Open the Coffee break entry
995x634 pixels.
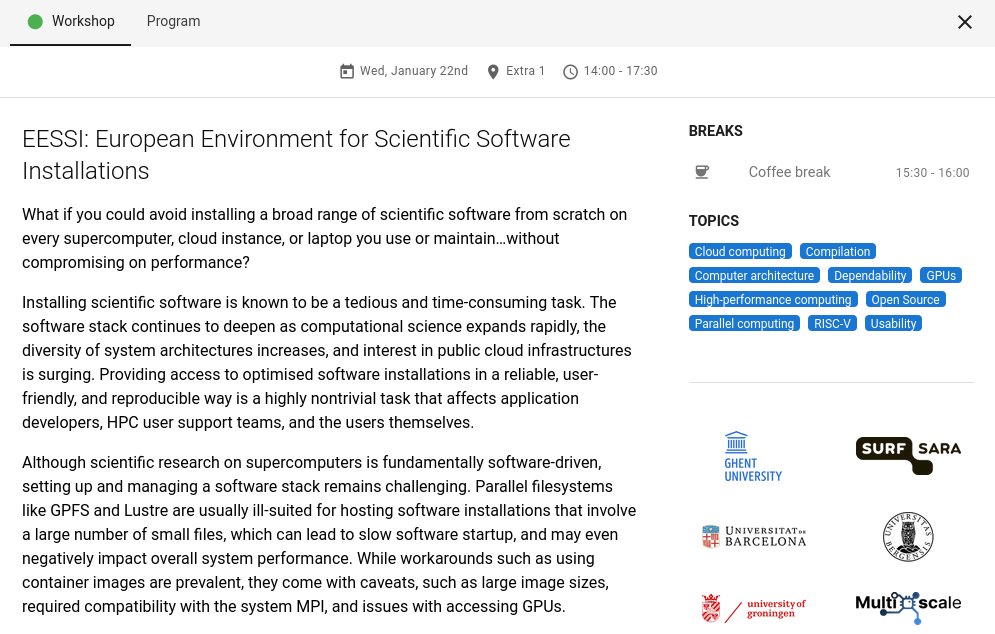[x=789, y=172]
